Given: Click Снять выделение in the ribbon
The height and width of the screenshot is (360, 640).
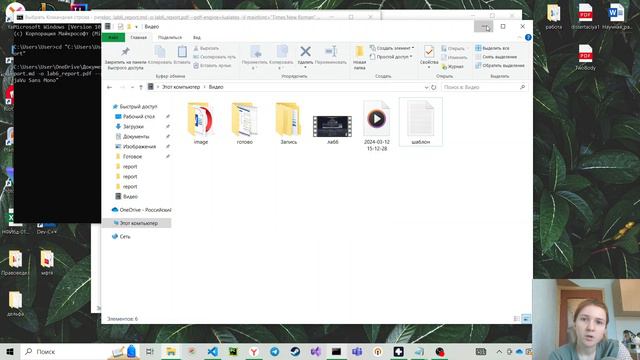Looking at the screenshot, I should (496, 57).
